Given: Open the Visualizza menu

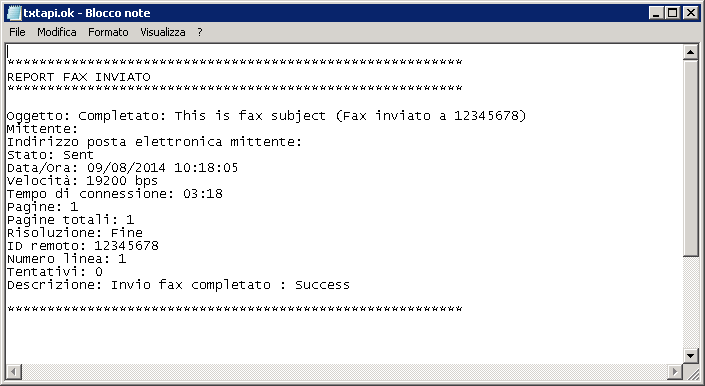Looking at the screenshot, I should click(x=162, y=32).
